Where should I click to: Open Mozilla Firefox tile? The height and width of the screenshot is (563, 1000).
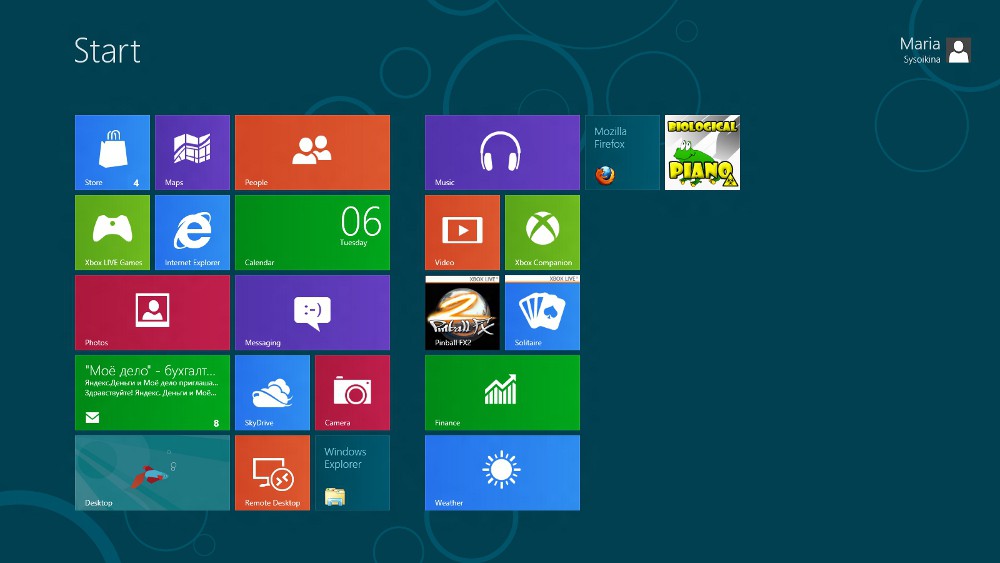[622, 152]
